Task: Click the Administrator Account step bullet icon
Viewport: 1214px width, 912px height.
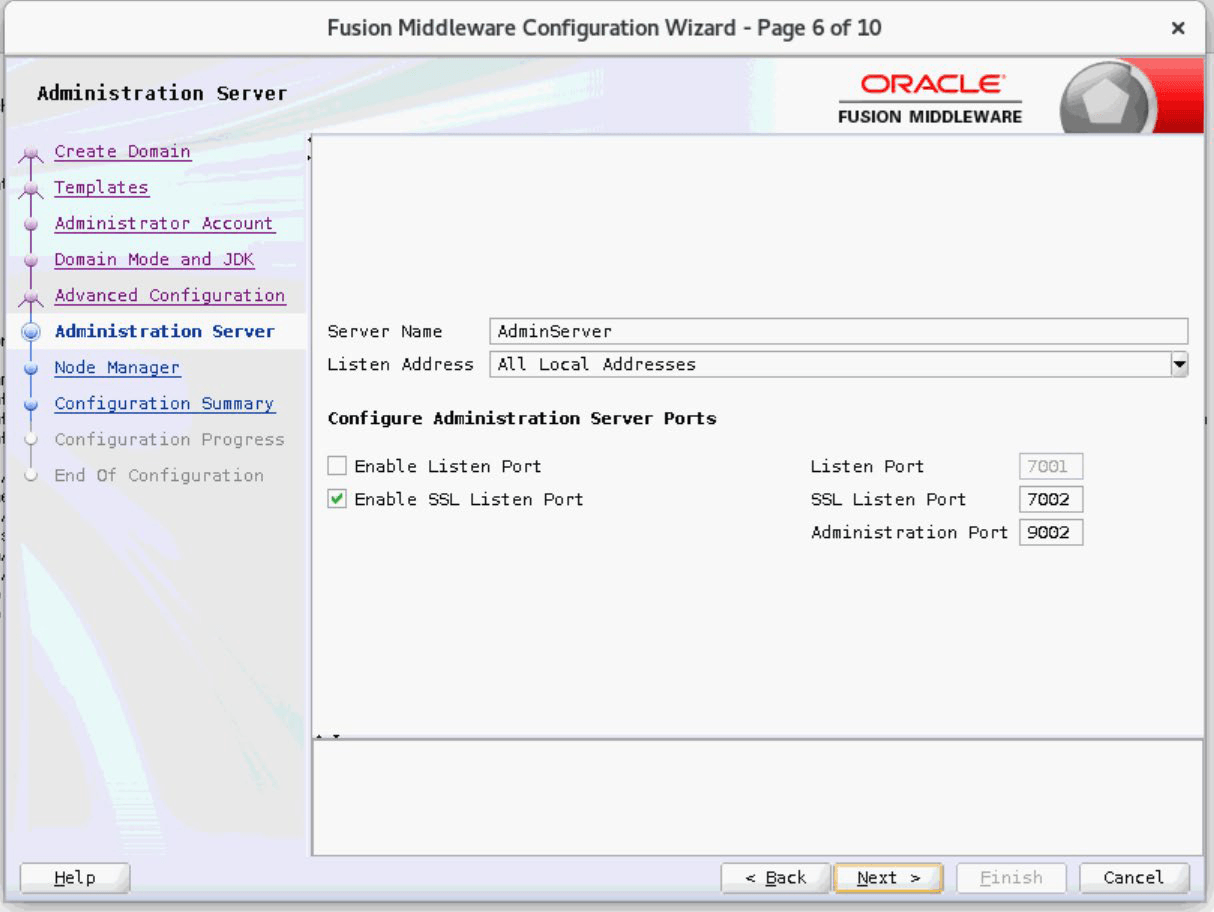Action: 31,224
